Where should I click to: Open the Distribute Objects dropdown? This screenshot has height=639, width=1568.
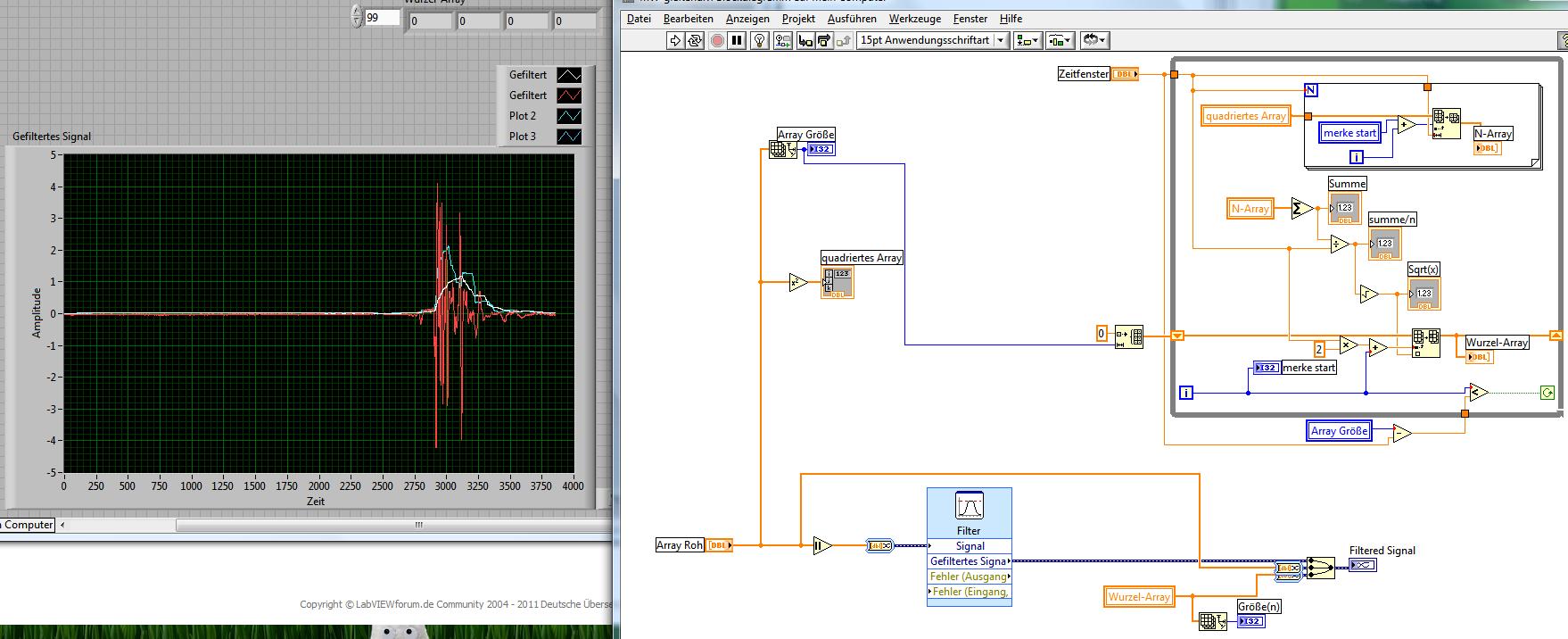point(1060,40)
